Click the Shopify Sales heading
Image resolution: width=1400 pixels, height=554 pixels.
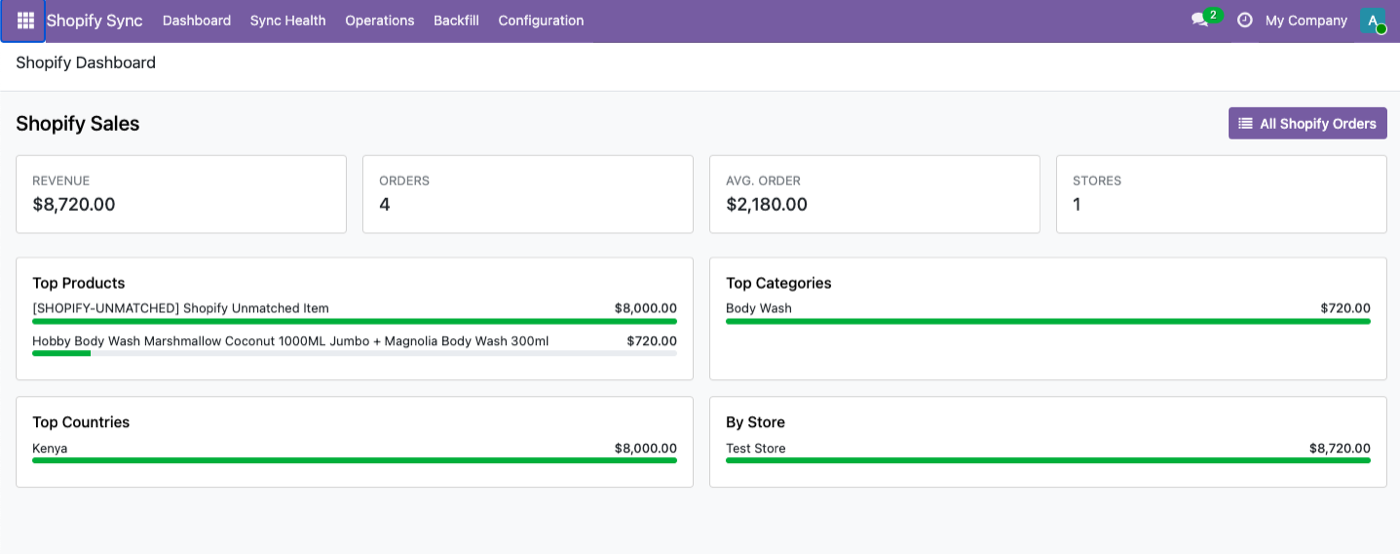pyautogui.click(x=78, y=124)
